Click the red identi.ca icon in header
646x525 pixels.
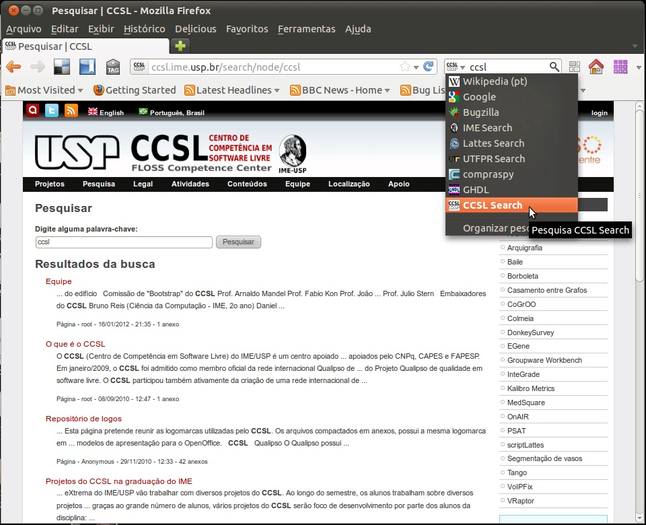click(x=33, y=110)
